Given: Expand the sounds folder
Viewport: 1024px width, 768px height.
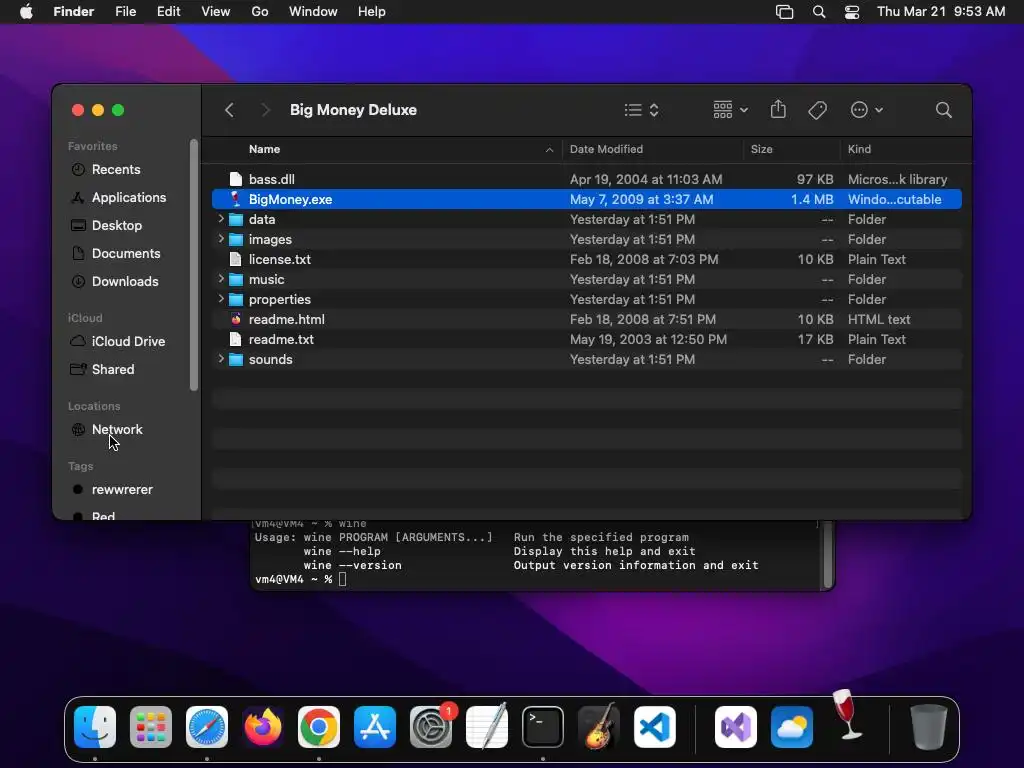Looking at the screenshot, I should tap(221, 359).
